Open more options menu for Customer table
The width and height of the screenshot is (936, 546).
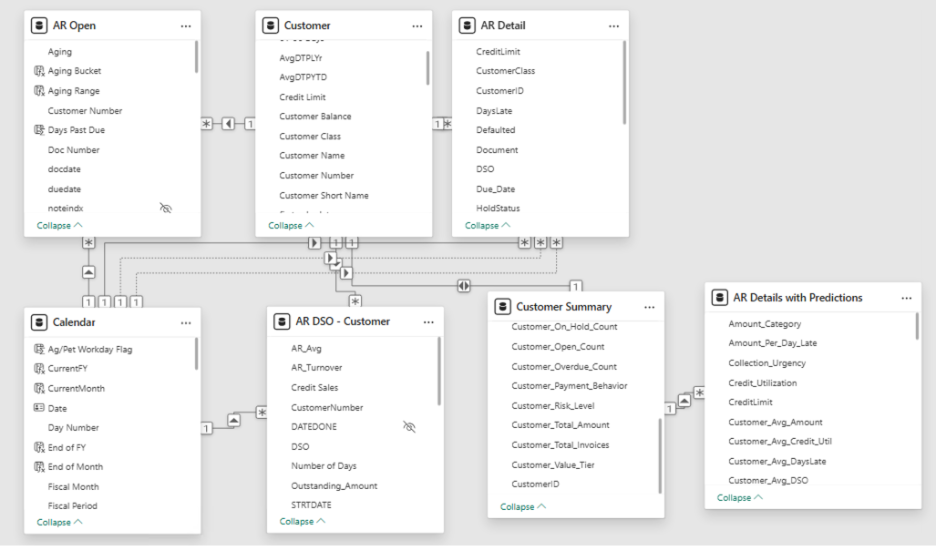click(416, 25)
